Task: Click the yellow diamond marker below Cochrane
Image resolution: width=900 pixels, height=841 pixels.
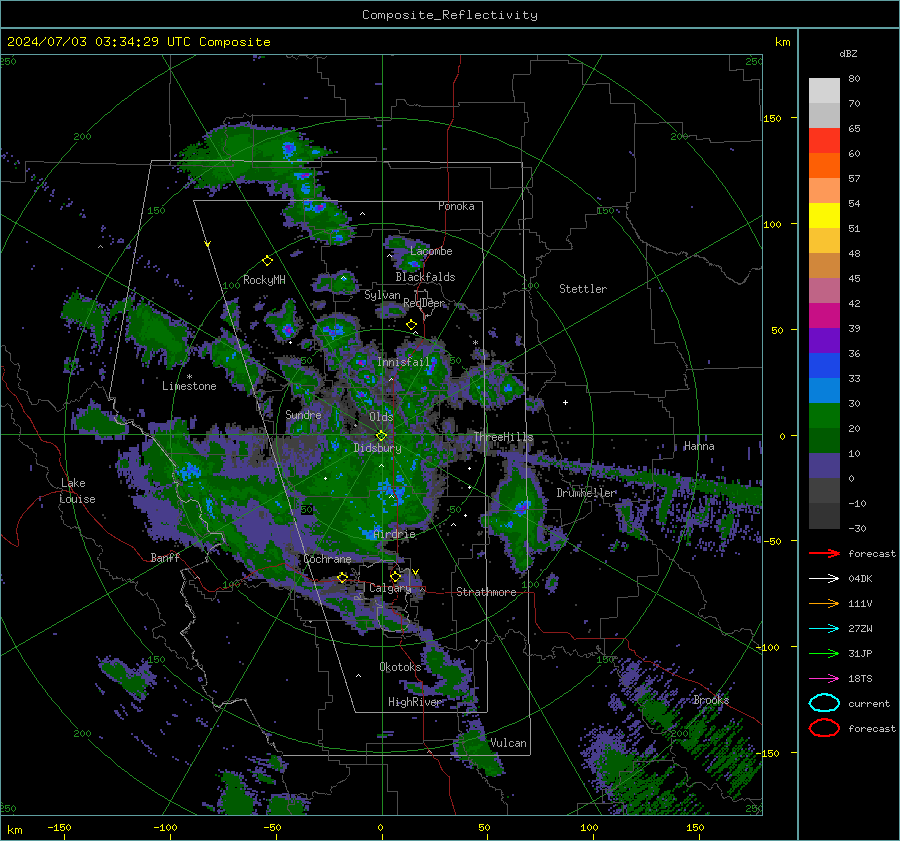Action: [342, 577]
